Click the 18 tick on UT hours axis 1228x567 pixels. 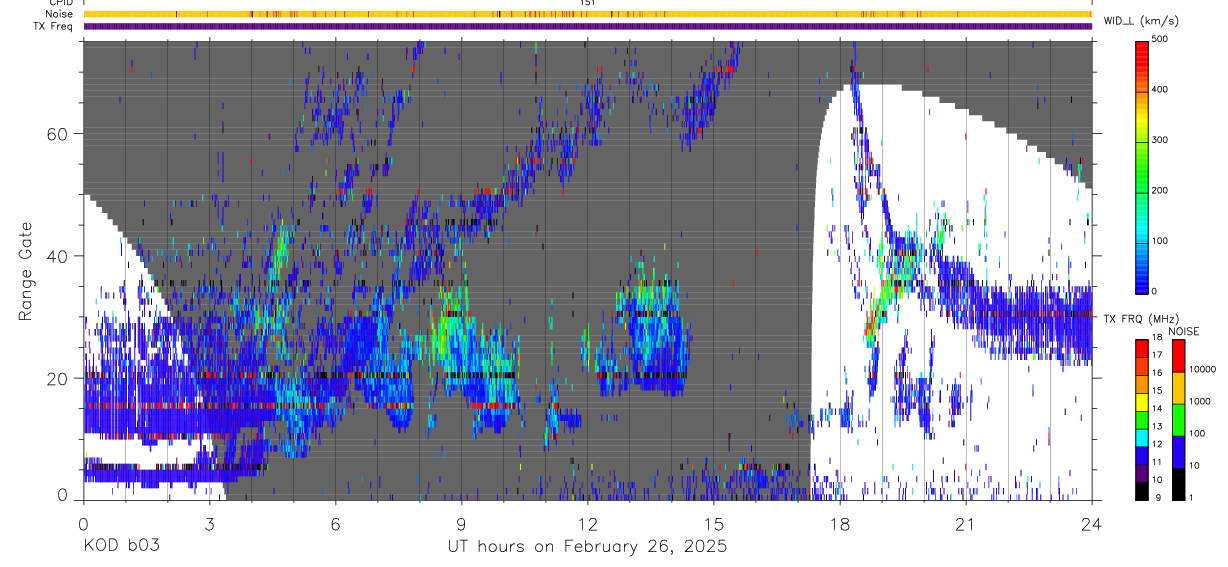pos(840,524)
